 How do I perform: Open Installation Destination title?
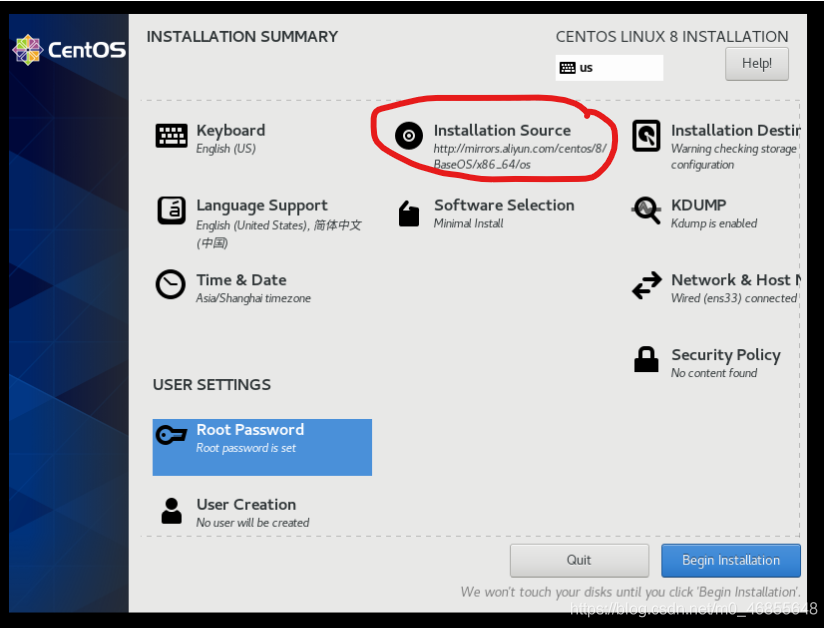click(736, 130)
